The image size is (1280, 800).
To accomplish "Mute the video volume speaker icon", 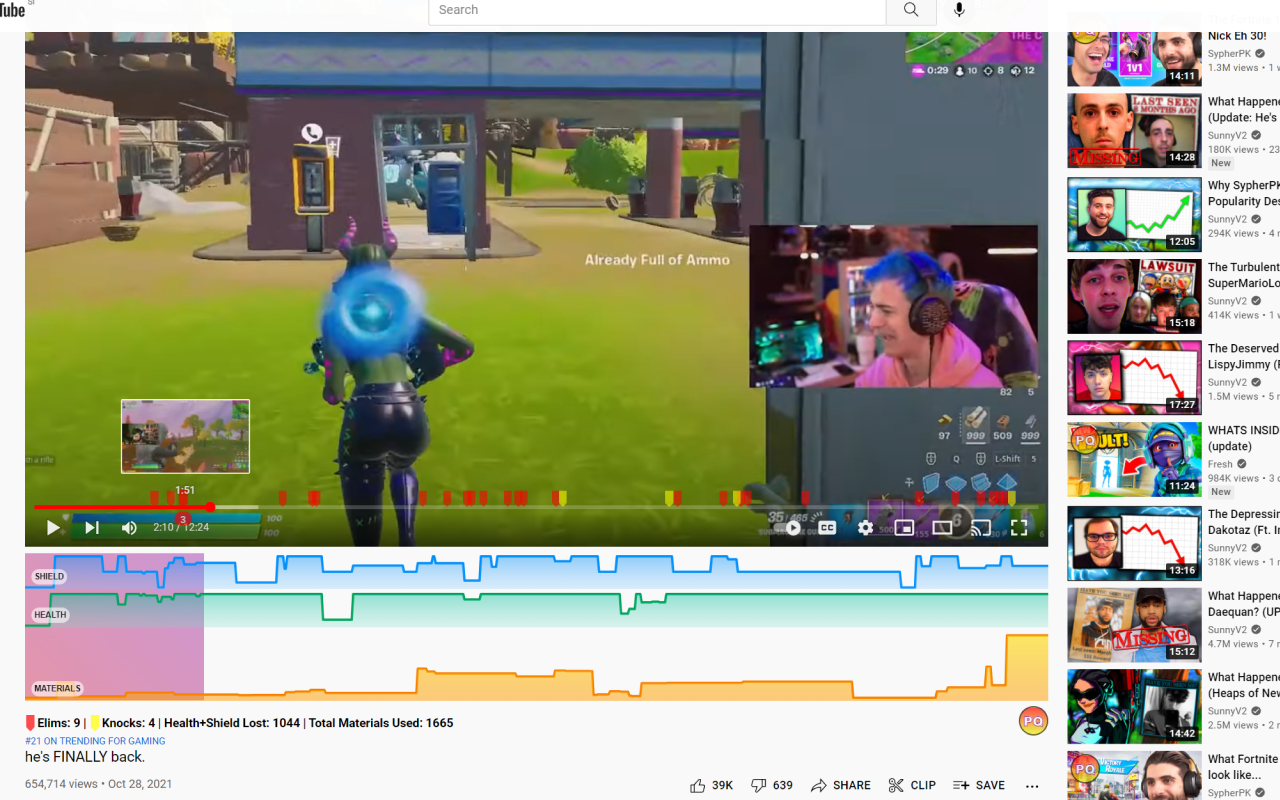I will 129,528.
